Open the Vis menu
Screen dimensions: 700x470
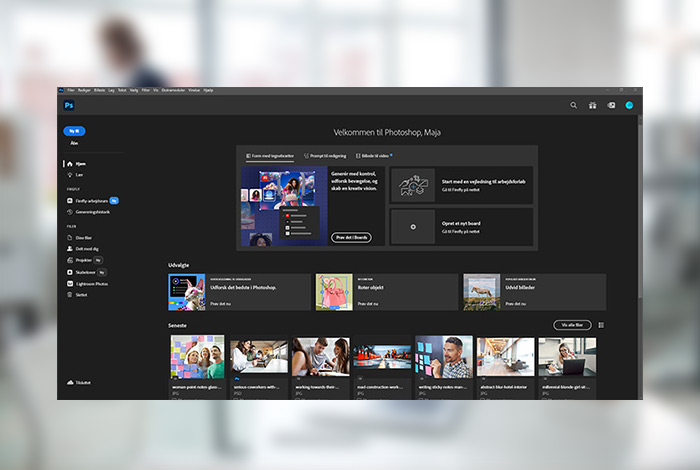(156, 90)
